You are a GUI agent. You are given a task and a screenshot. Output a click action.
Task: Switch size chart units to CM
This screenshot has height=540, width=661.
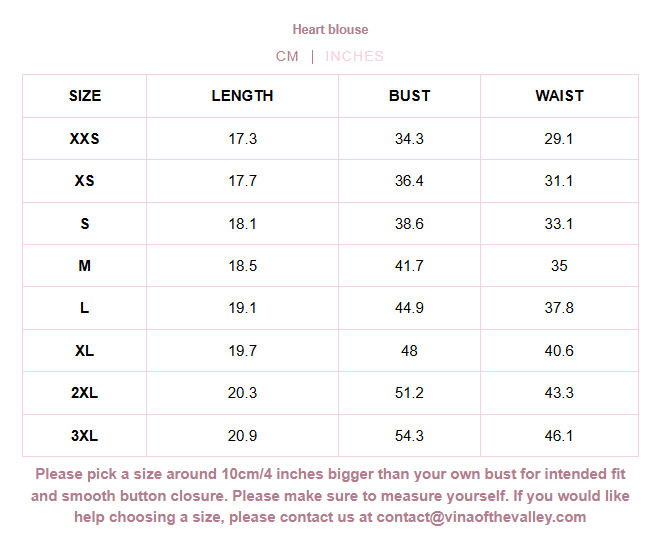(x=287, y=56)
